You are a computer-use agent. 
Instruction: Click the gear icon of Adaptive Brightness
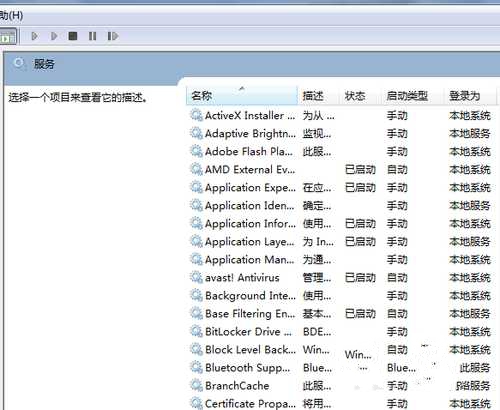[x=196, y=133]
